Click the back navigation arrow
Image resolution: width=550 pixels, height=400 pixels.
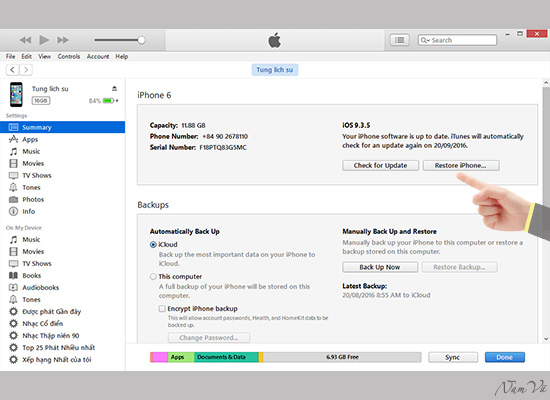[13, 70]
